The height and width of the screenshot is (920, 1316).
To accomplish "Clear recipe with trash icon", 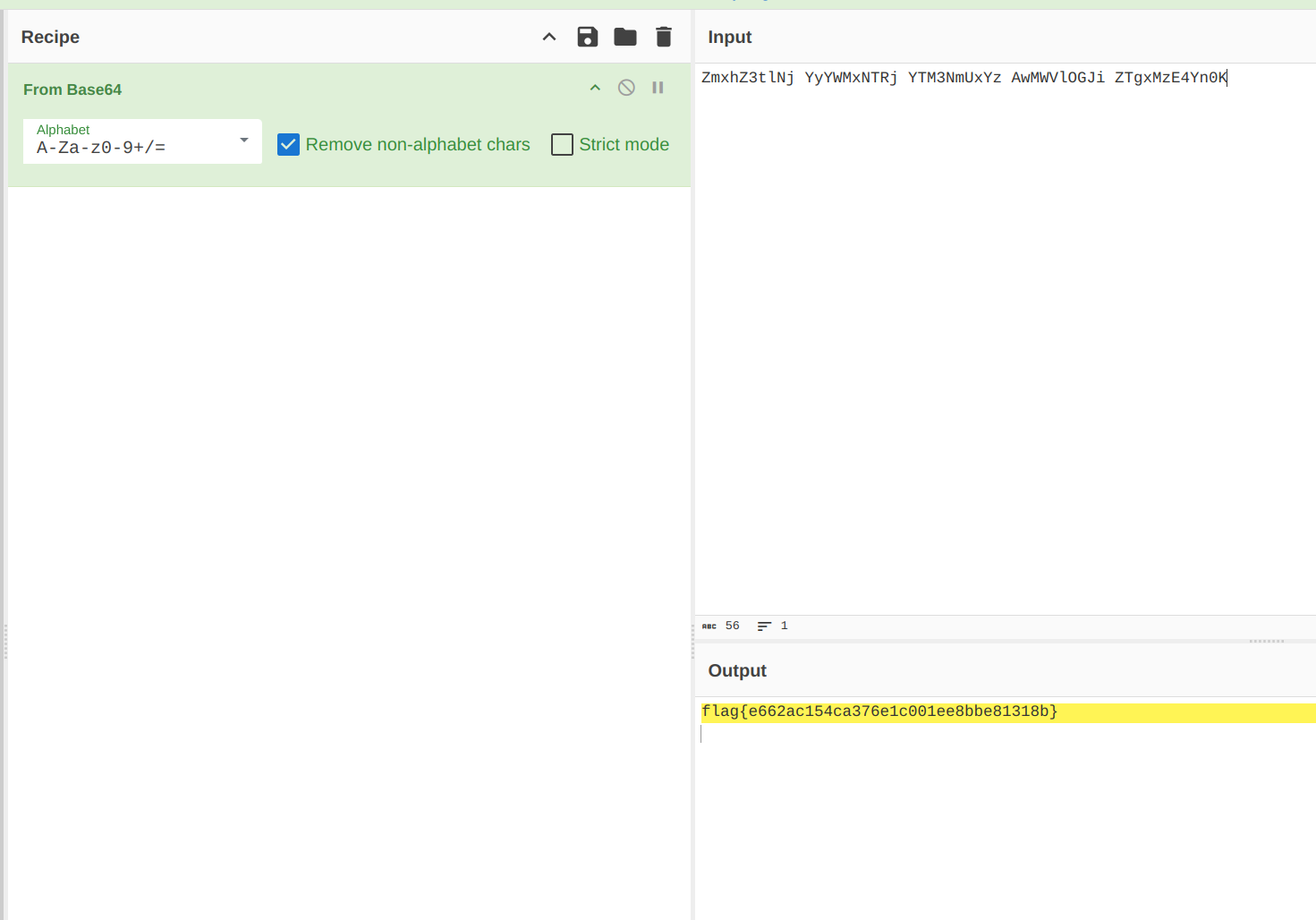I will click(664, 37).
